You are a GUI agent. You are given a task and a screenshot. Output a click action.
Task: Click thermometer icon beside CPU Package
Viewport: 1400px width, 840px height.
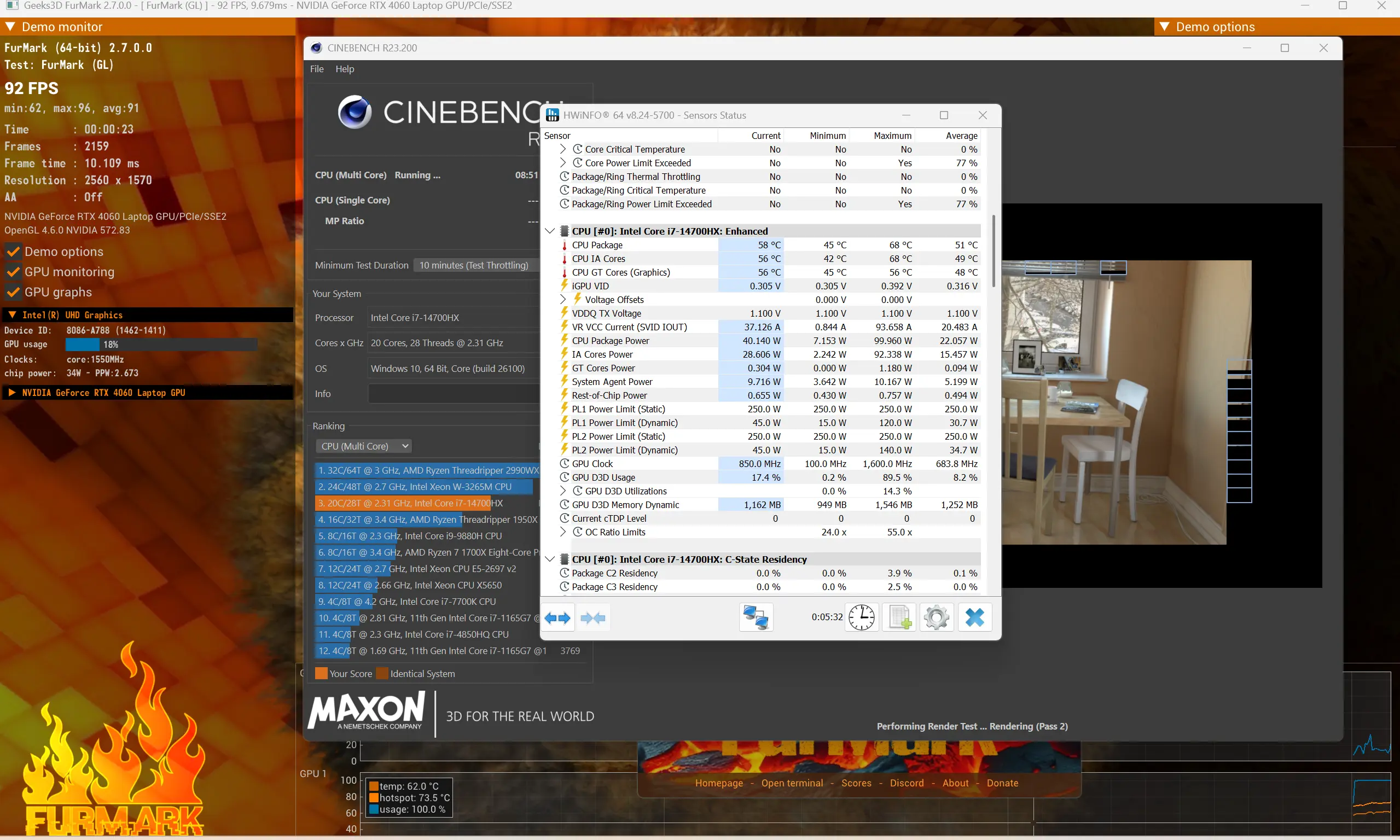564,245
